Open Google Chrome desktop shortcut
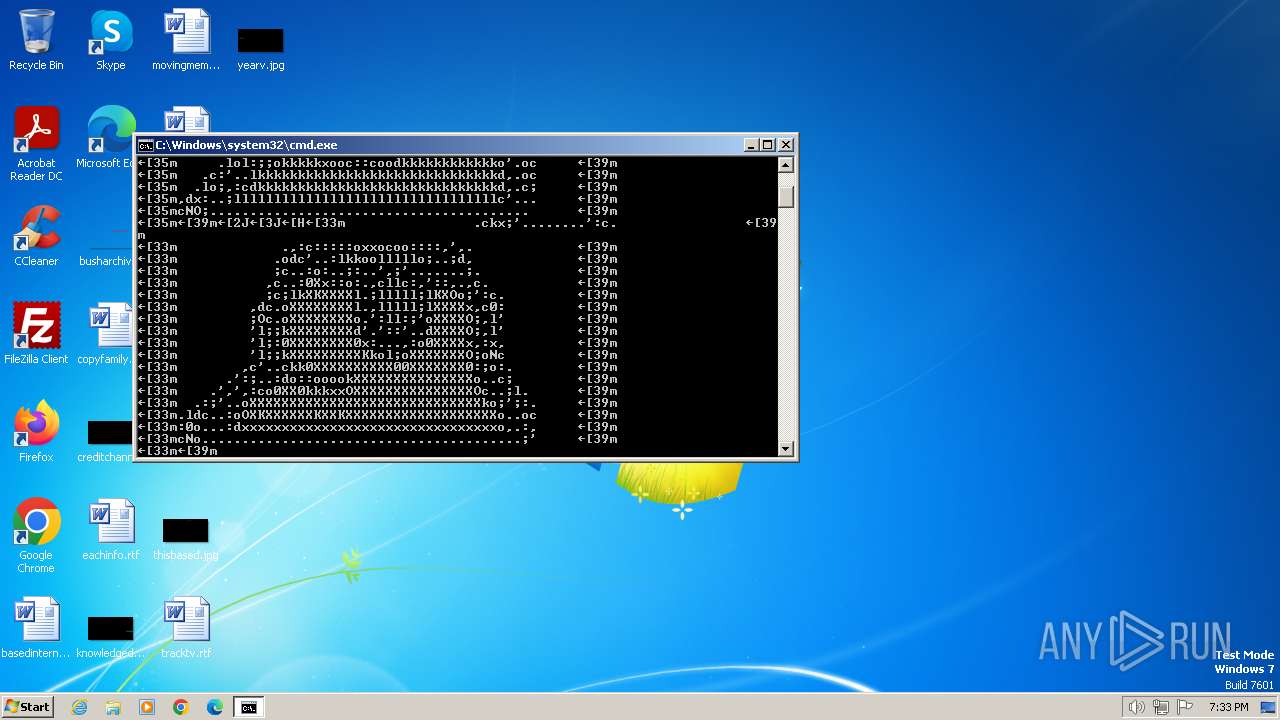The image size is (1280, 720). click(x=36, y=536)
